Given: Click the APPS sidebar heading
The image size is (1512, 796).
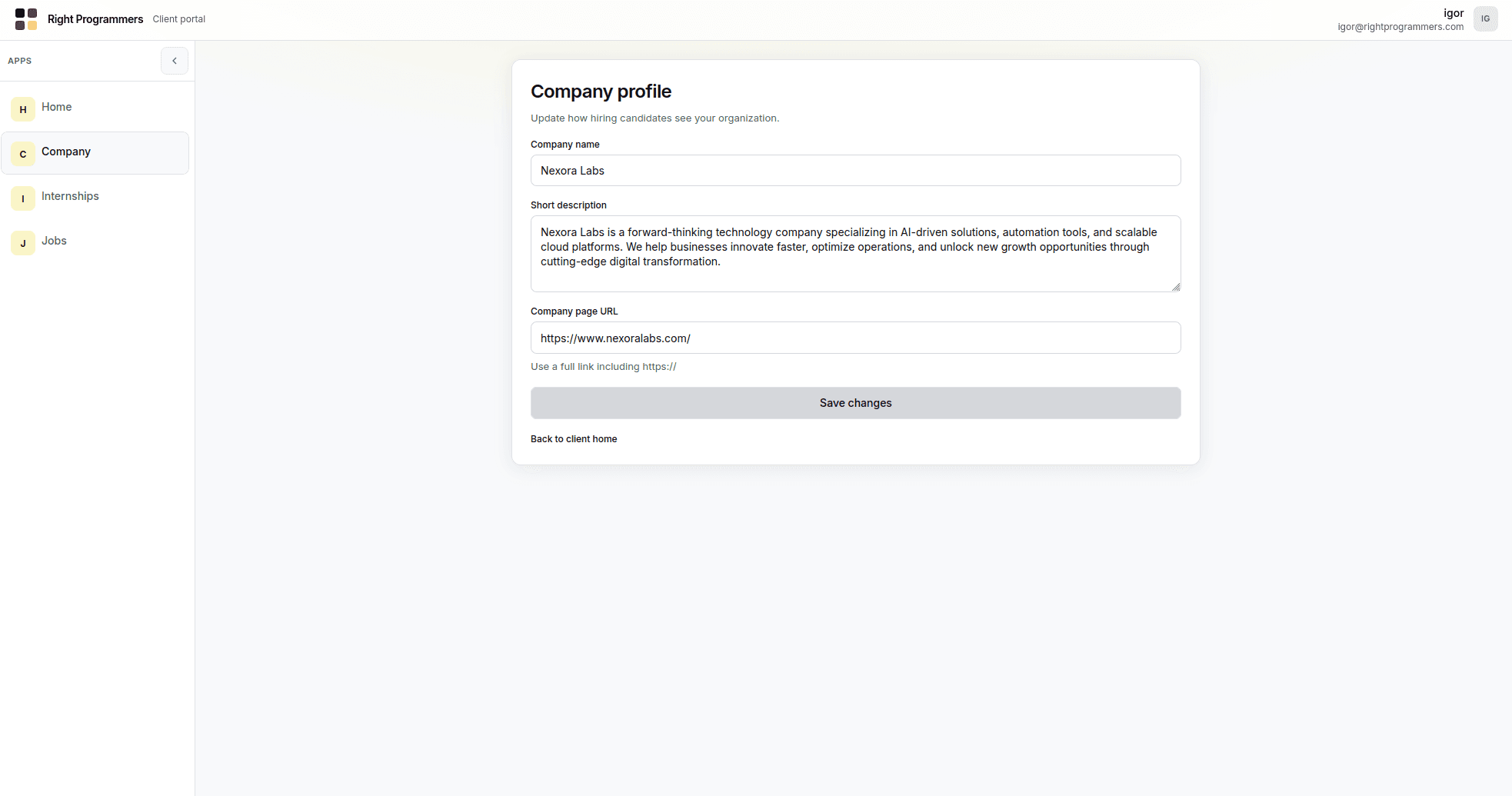Looking at the screenshot, I should 20,61.
